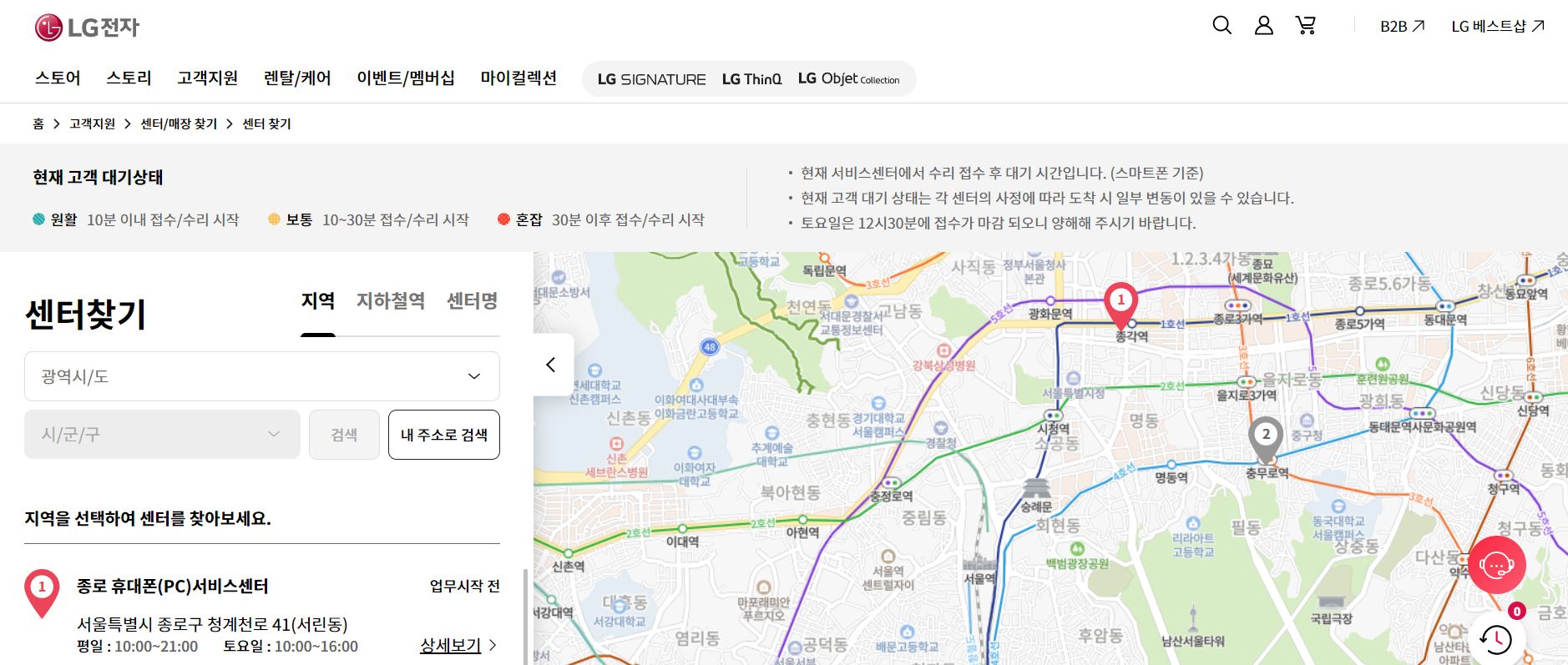Image resolution: width=1568 pixels, height=665 pixels.
Task: Click the 혼잡 red status dot
Action: click(x=503, y=219)
